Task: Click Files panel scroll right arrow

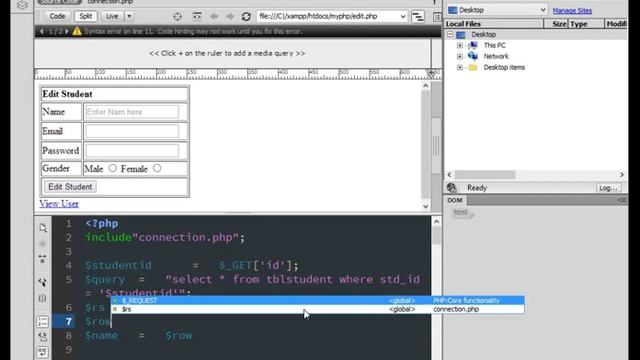Action: (622, 175)
